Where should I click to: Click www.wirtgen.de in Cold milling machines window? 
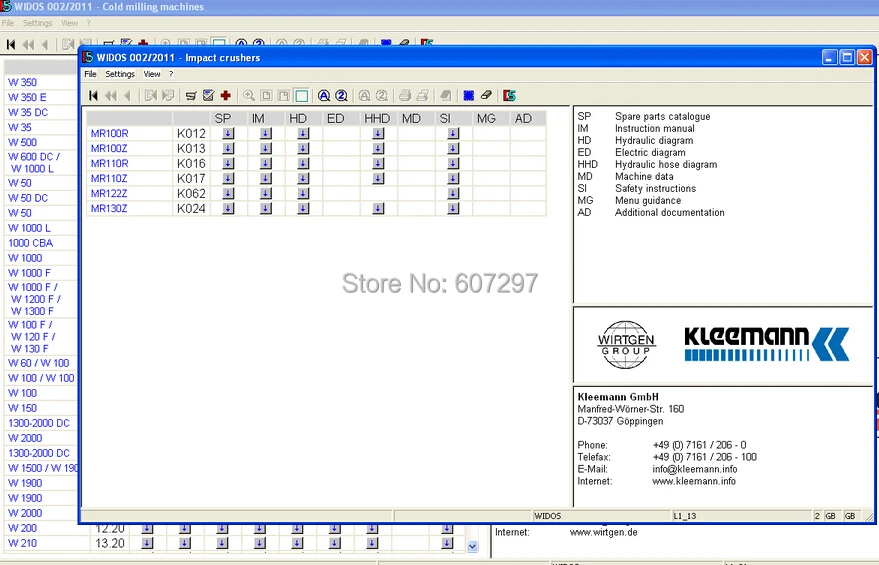603,532
